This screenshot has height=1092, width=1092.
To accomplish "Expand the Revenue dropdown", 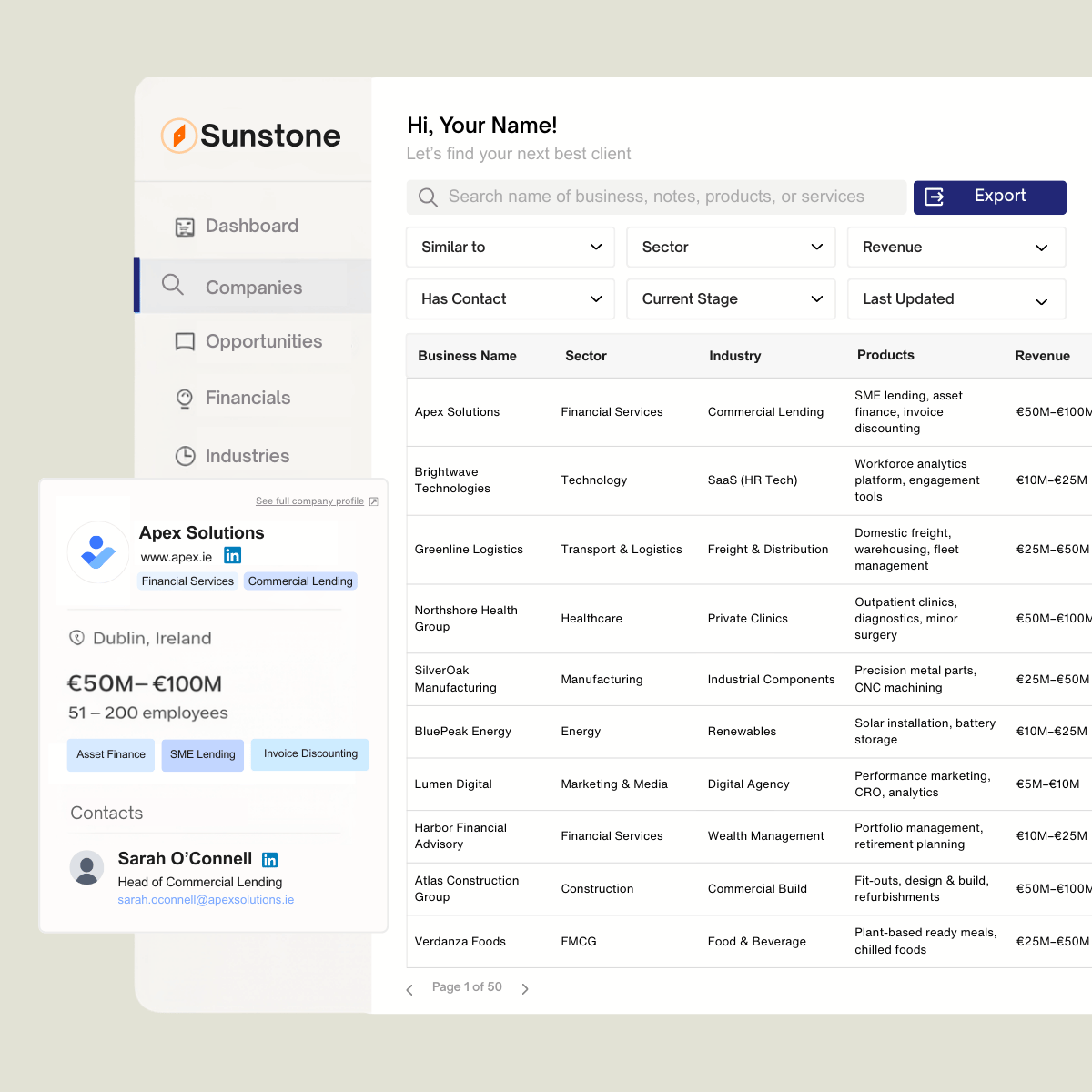I will point(956,247).
